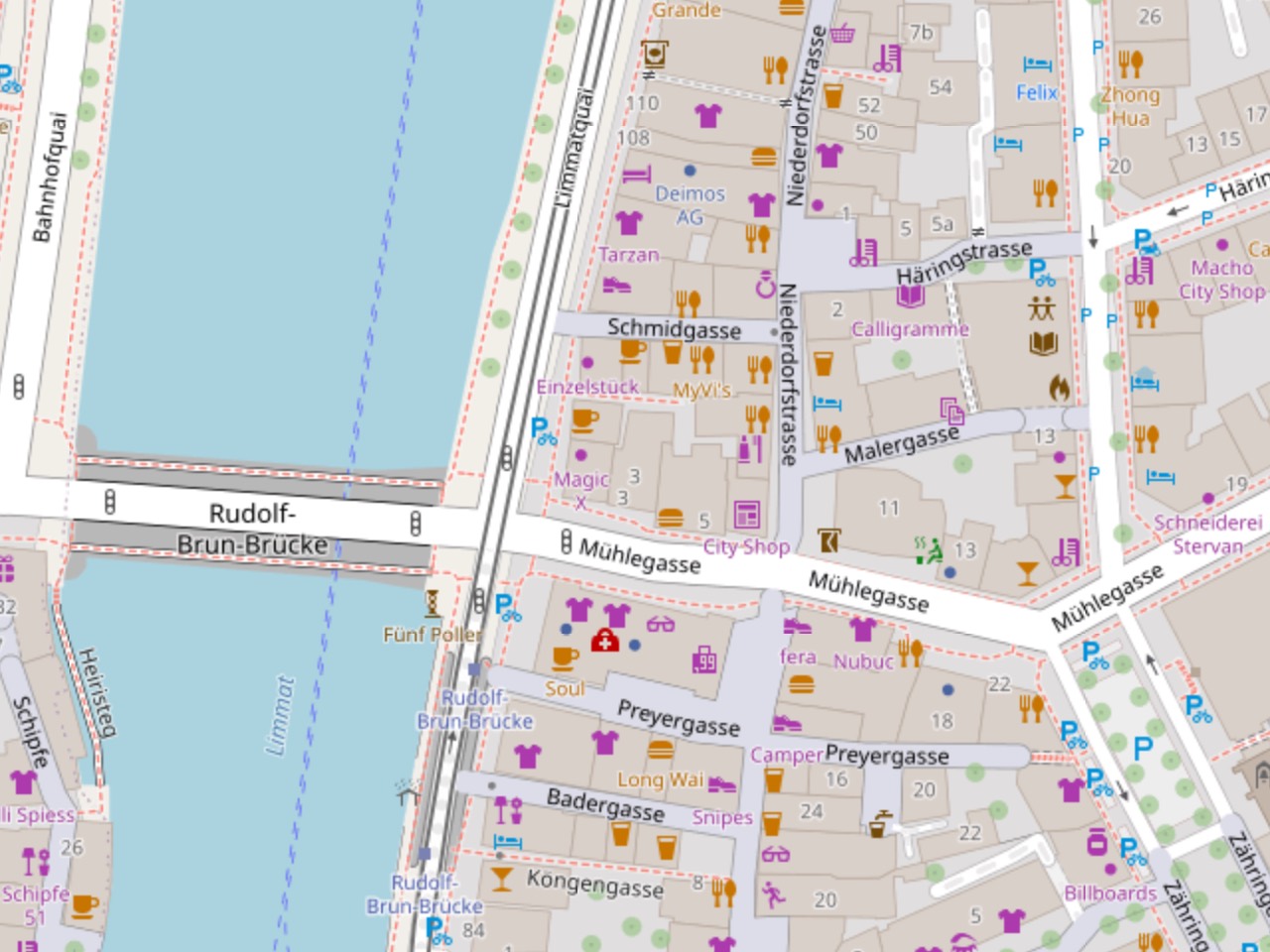
Task: Click the Long Wai restaurant label
Action: click(660, 780)
